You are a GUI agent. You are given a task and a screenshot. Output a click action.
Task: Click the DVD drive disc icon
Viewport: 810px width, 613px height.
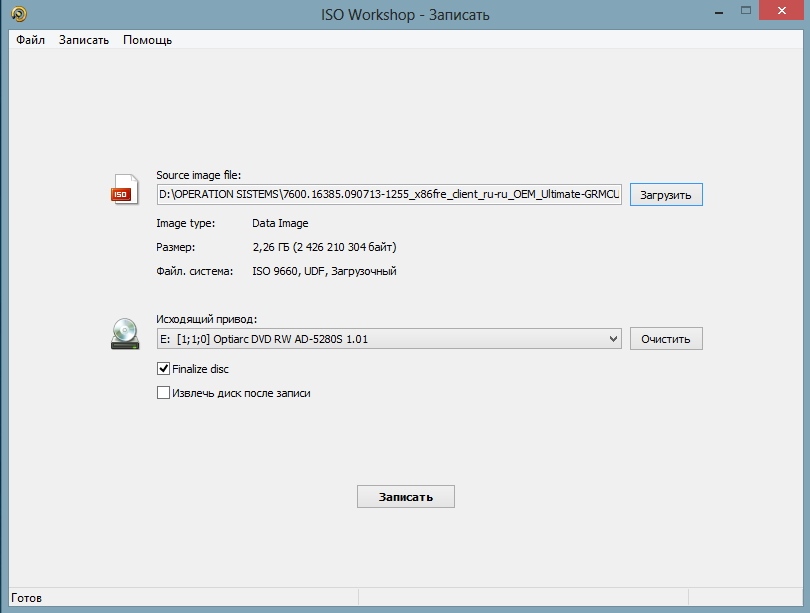(x=125, y=334)
